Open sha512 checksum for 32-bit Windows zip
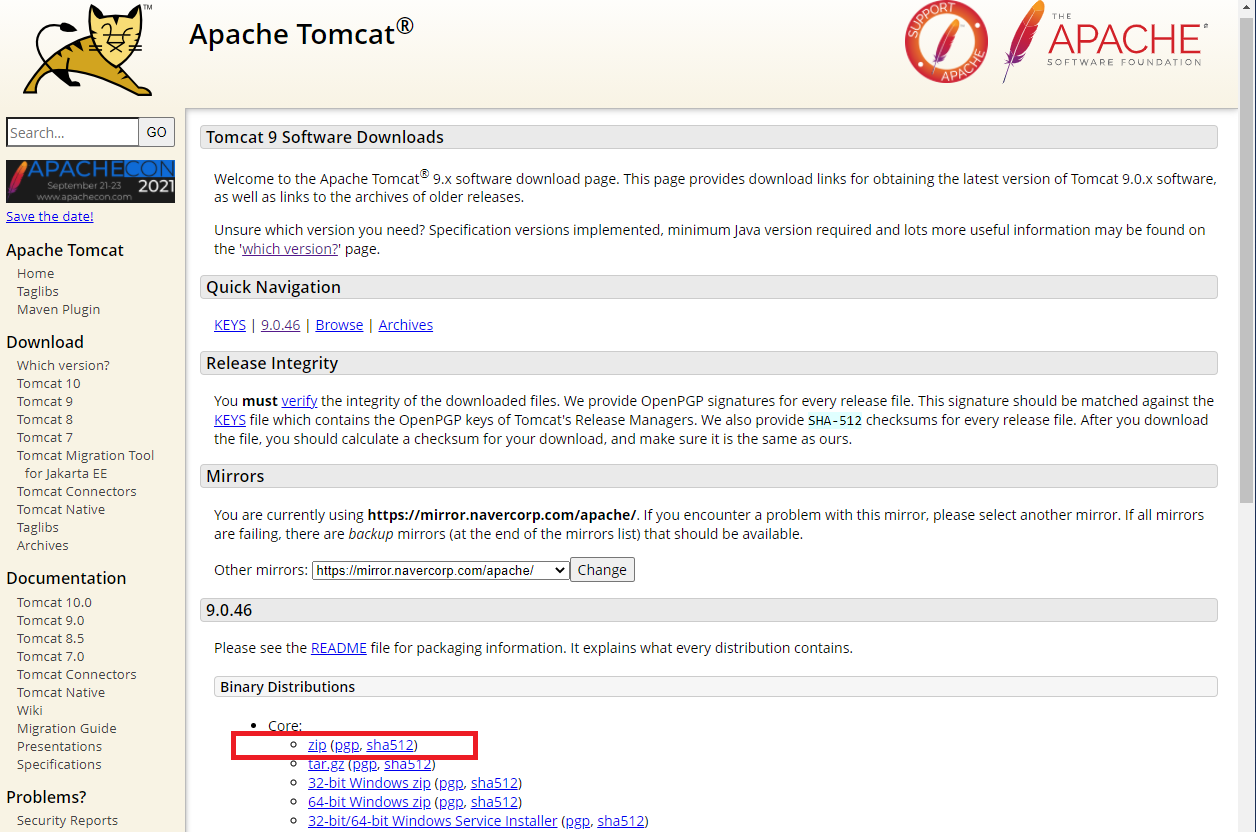Viewport: 1257px width, 834px height. point(494,783)
